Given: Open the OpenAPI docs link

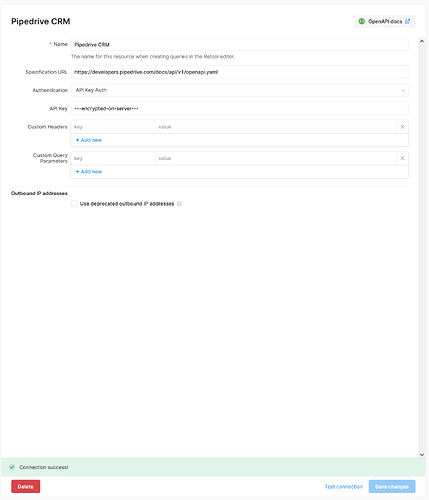Looking at the screenshot, I should tap(384, 21).
